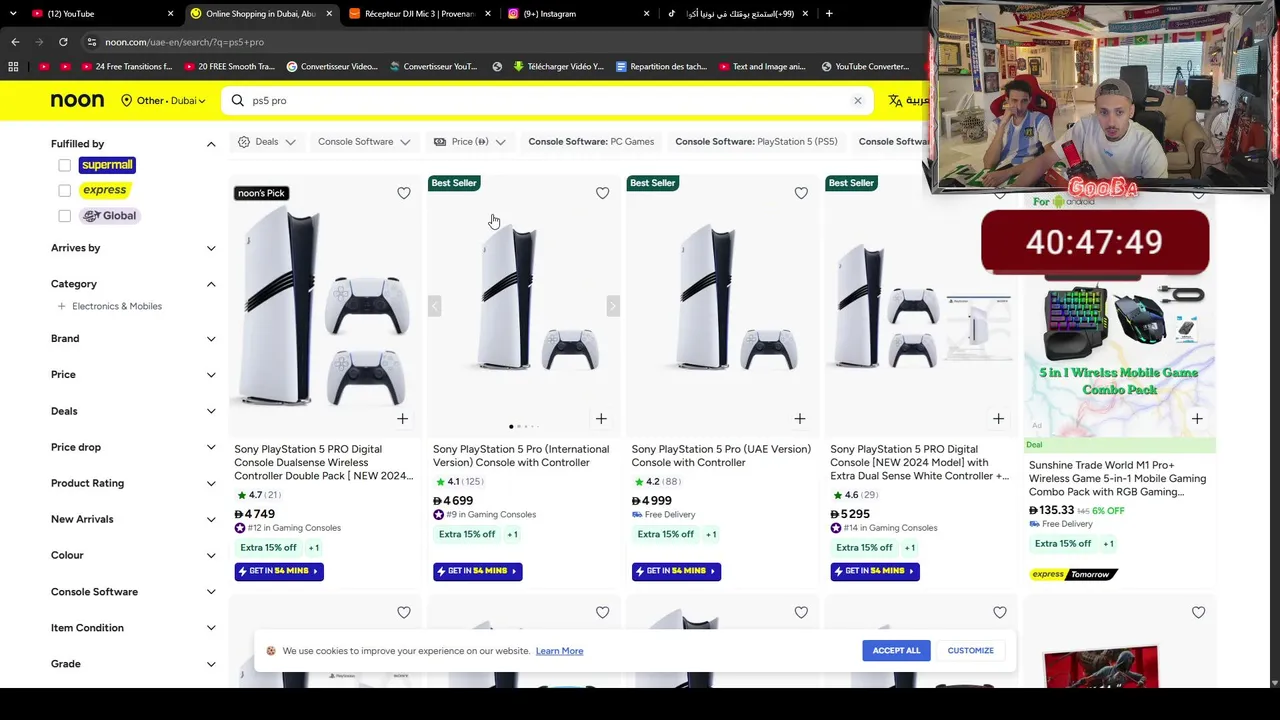
Task: Clear the 'ps5 pro' search text
Action: (857, 101)
